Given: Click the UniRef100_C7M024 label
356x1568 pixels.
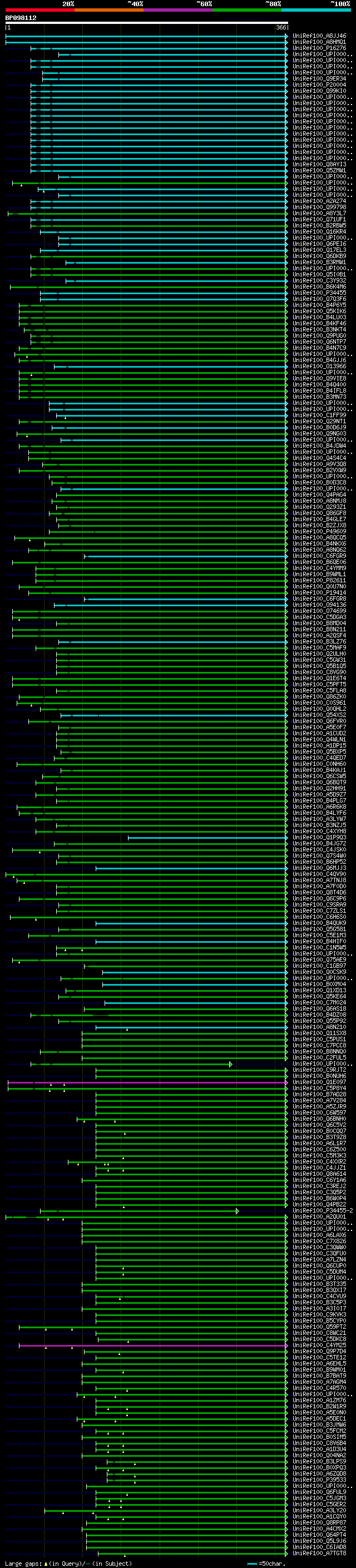Looking at the screenshot, I should click(319, 1002).
